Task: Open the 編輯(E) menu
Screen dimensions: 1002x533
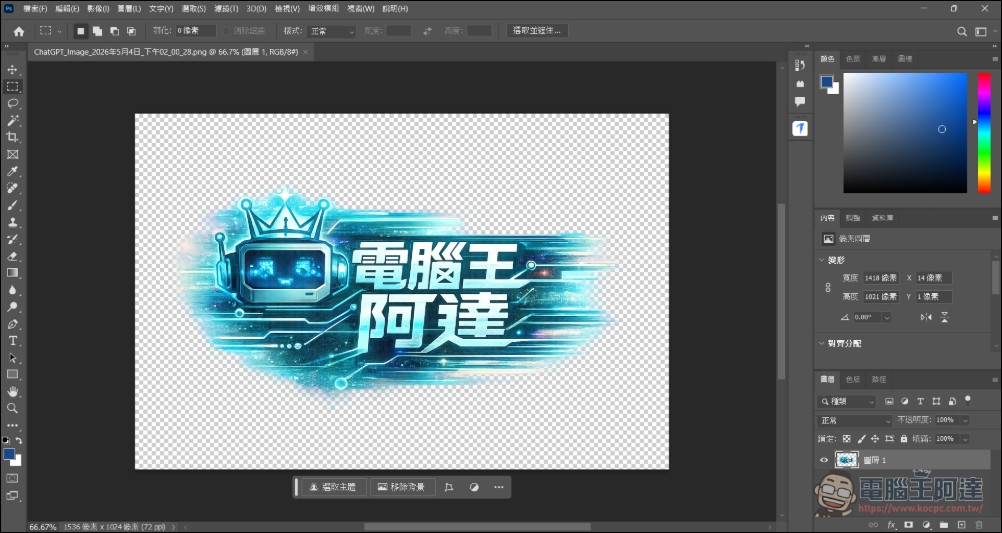Action: [x=67, y=9]
